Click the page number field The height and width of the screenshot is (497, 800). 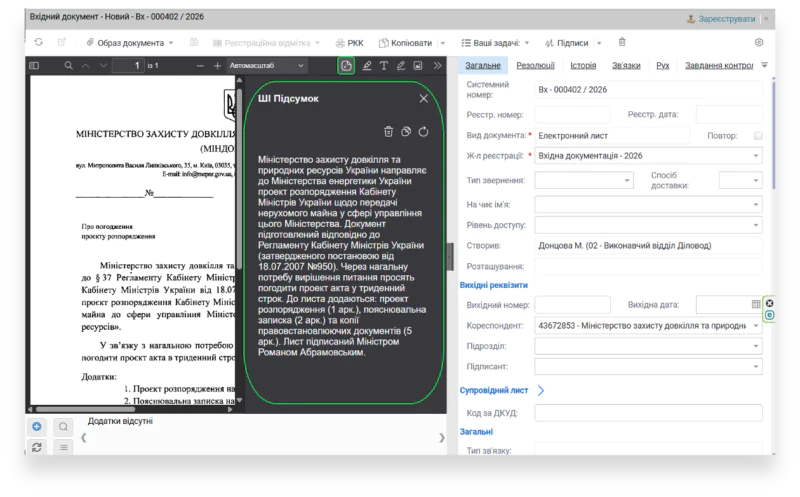click(x=128, y=65)
